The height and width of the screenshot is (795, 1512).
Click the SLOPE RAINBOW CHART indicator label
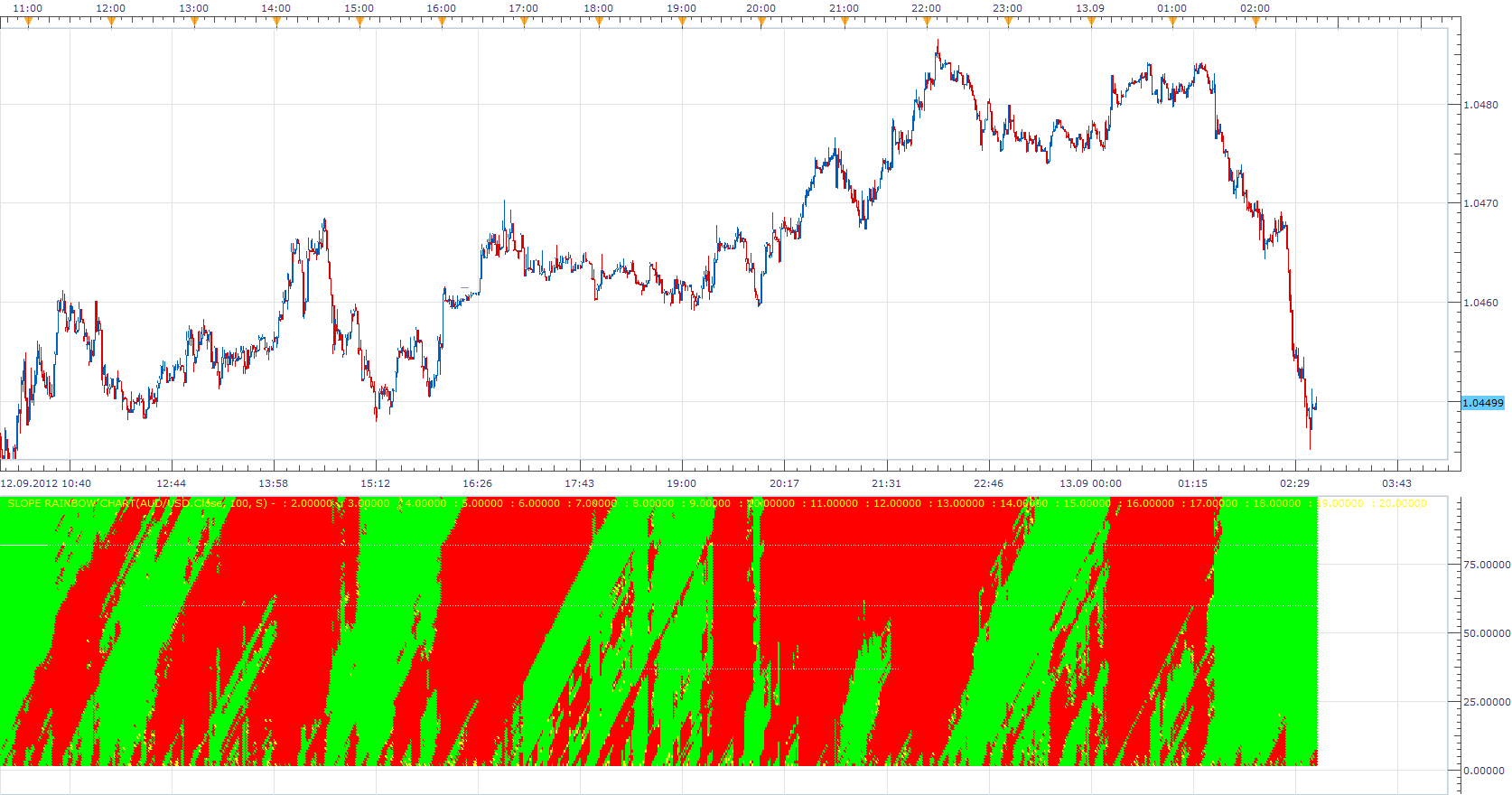pyautogui.click(x=137, y=503)
